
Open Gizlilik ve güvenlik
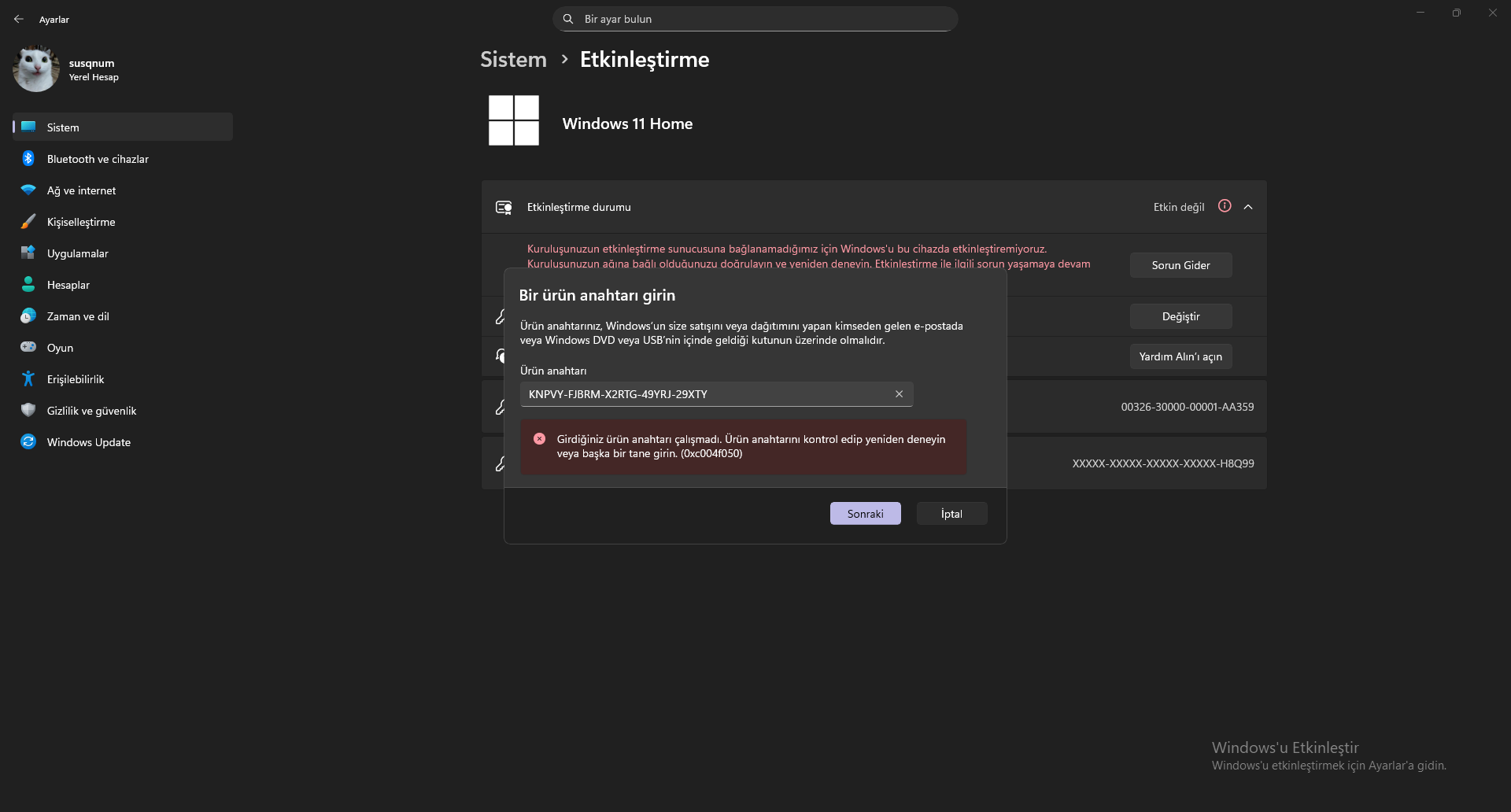point(123,410)
